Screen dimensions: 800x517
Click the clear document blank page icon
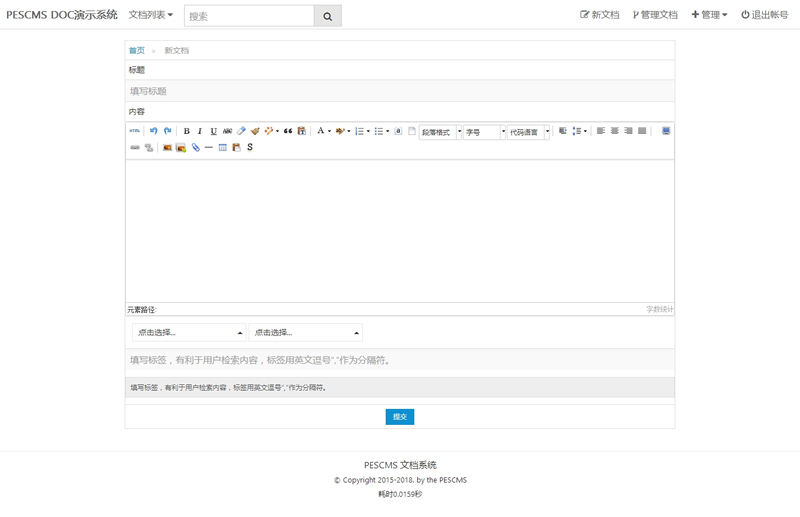point(412,131)
